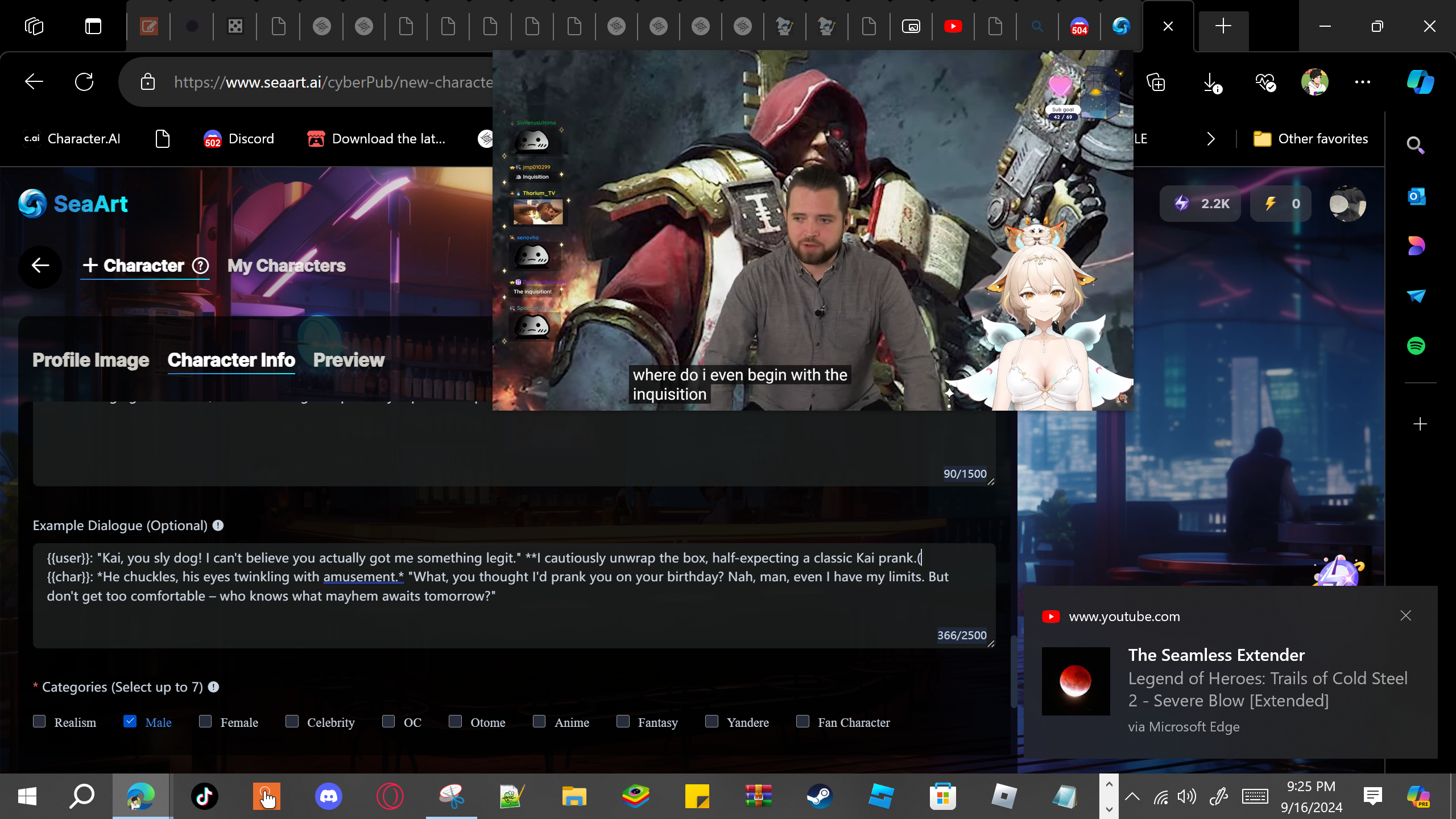Open the SeaArt user avatar

pyautogui.click(x=1347, y=204)
